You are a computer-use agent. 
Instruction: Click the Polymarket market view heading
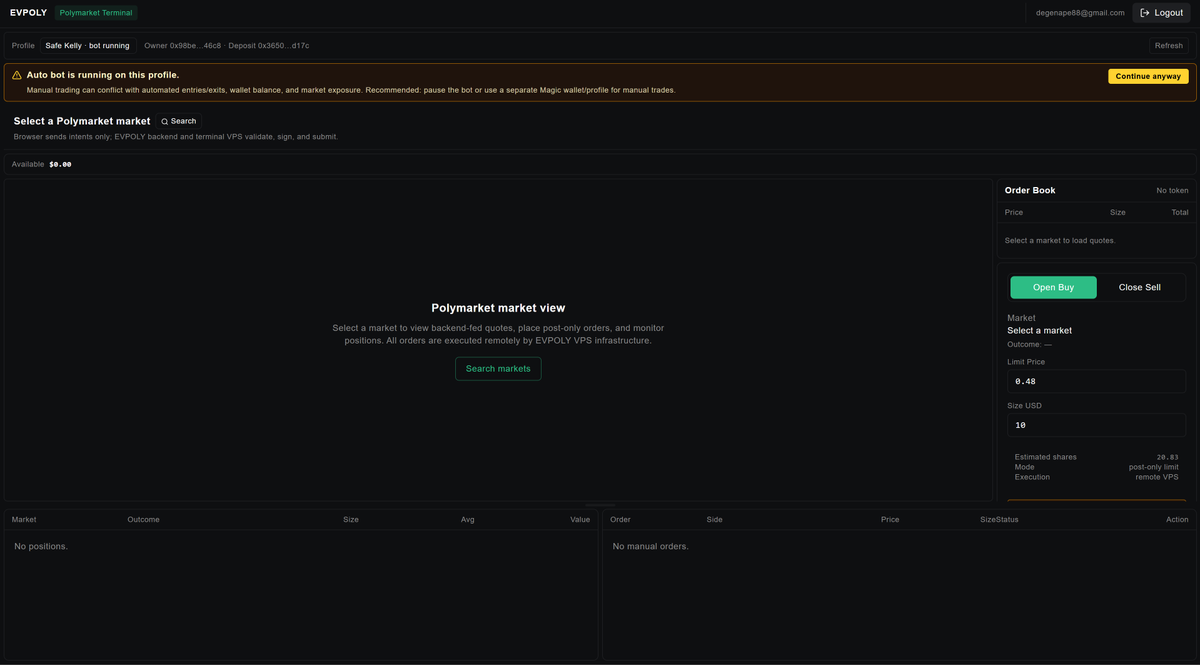[x=498, y=308]
